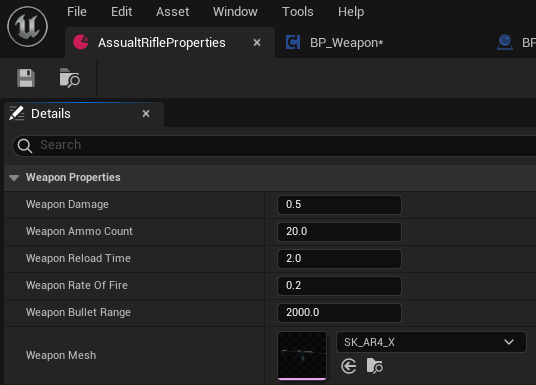This screenshot has height=385, width=536.
Task: Open the Help menu
Action: (351, 12)
